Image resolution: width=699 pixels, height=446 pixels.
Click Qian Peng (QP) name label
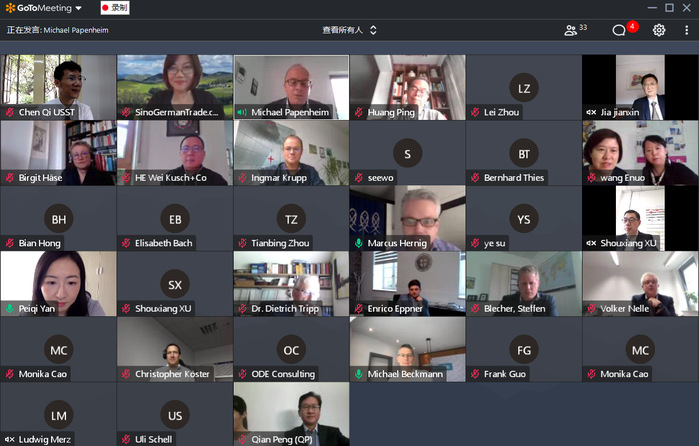coord(282,439)
